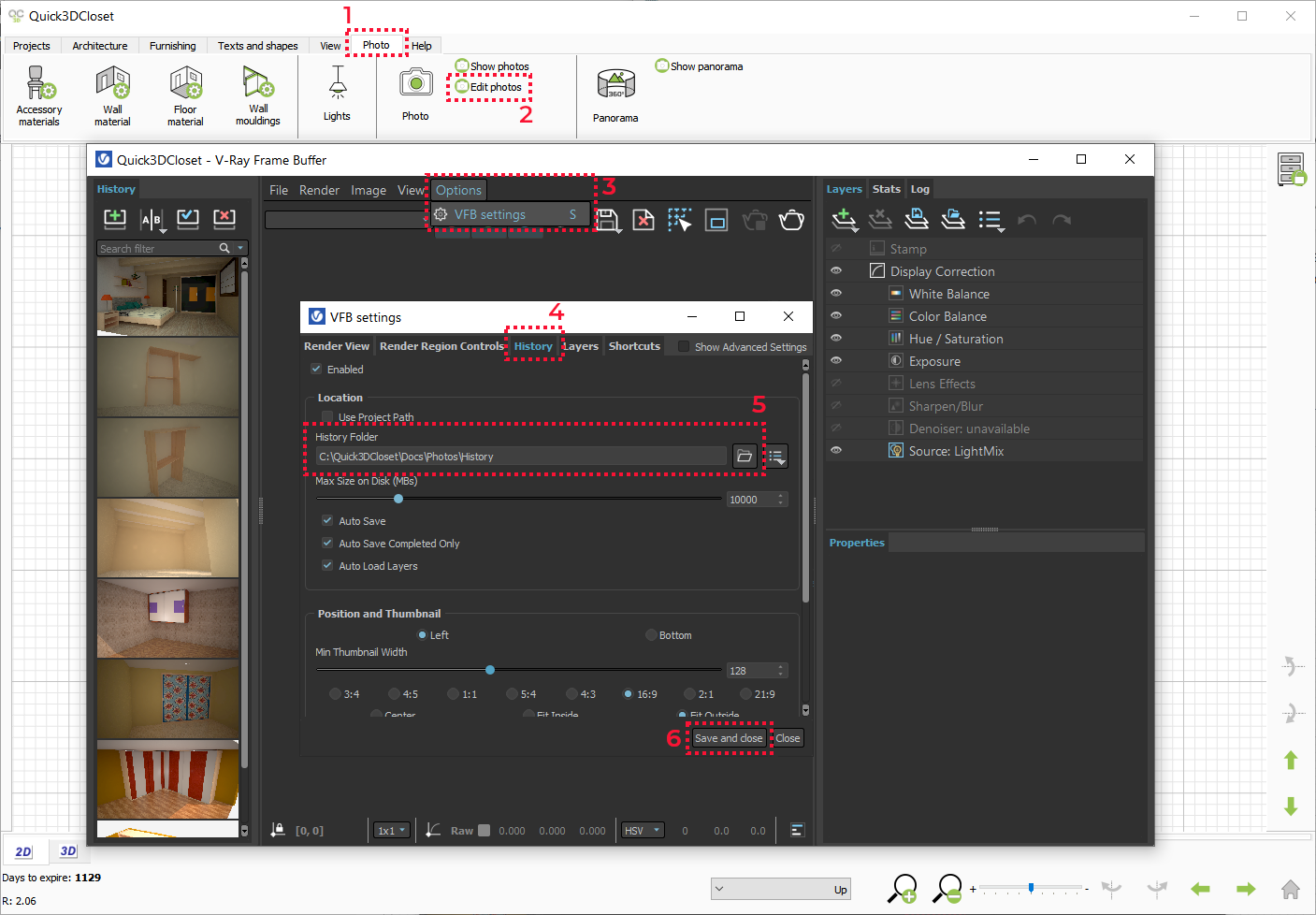Image resolution: width=1316 pixels, height=915 pixels.
Task: Toggle Use Project Path checkbox
Action: coord(326,417)
